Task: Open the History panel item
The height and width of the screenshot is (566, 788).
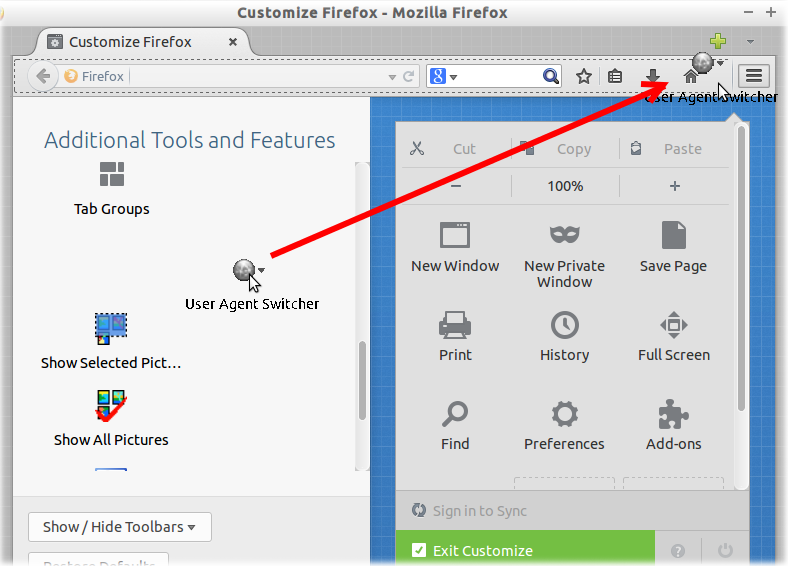Action: pos(564,326)
